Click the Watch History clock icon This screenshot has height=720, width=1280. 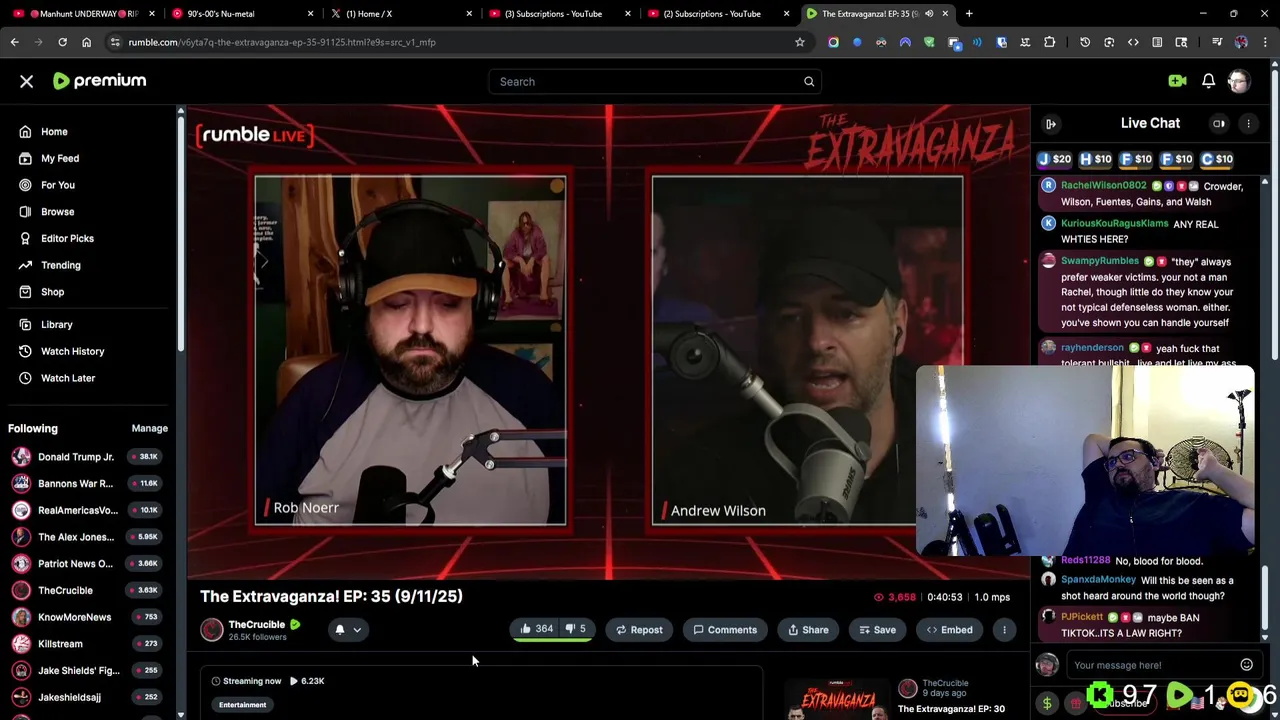tap(25, 351)
